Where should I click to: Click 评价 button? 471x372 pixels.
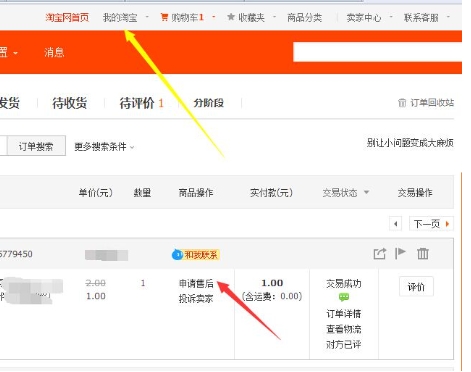tap(416, 286)
